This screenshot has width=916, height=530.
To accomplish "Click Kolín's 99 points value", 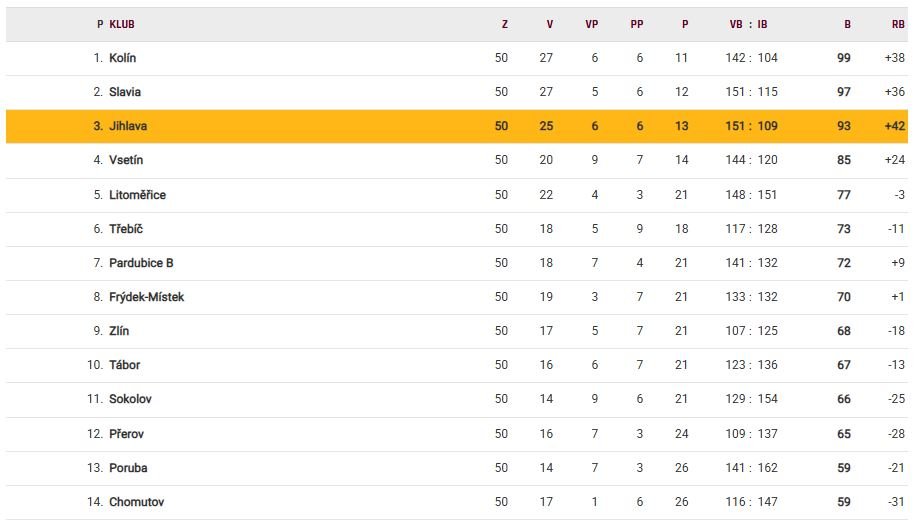I will [x=843, y=58].
